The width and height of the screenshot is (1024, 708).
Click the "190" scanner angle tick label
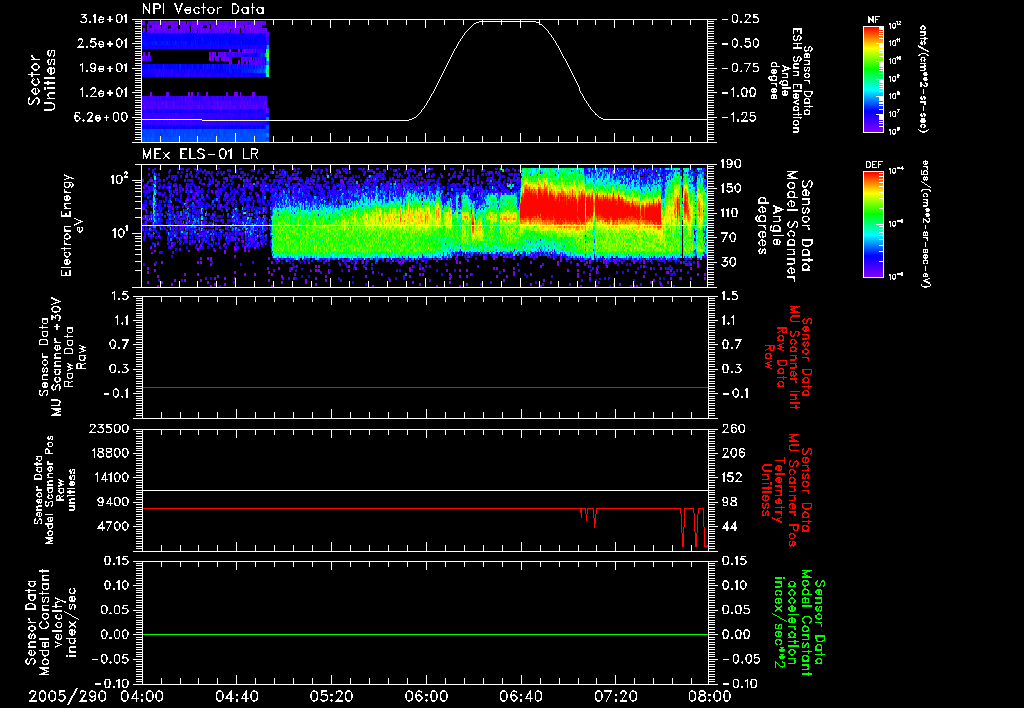(731, 164)
